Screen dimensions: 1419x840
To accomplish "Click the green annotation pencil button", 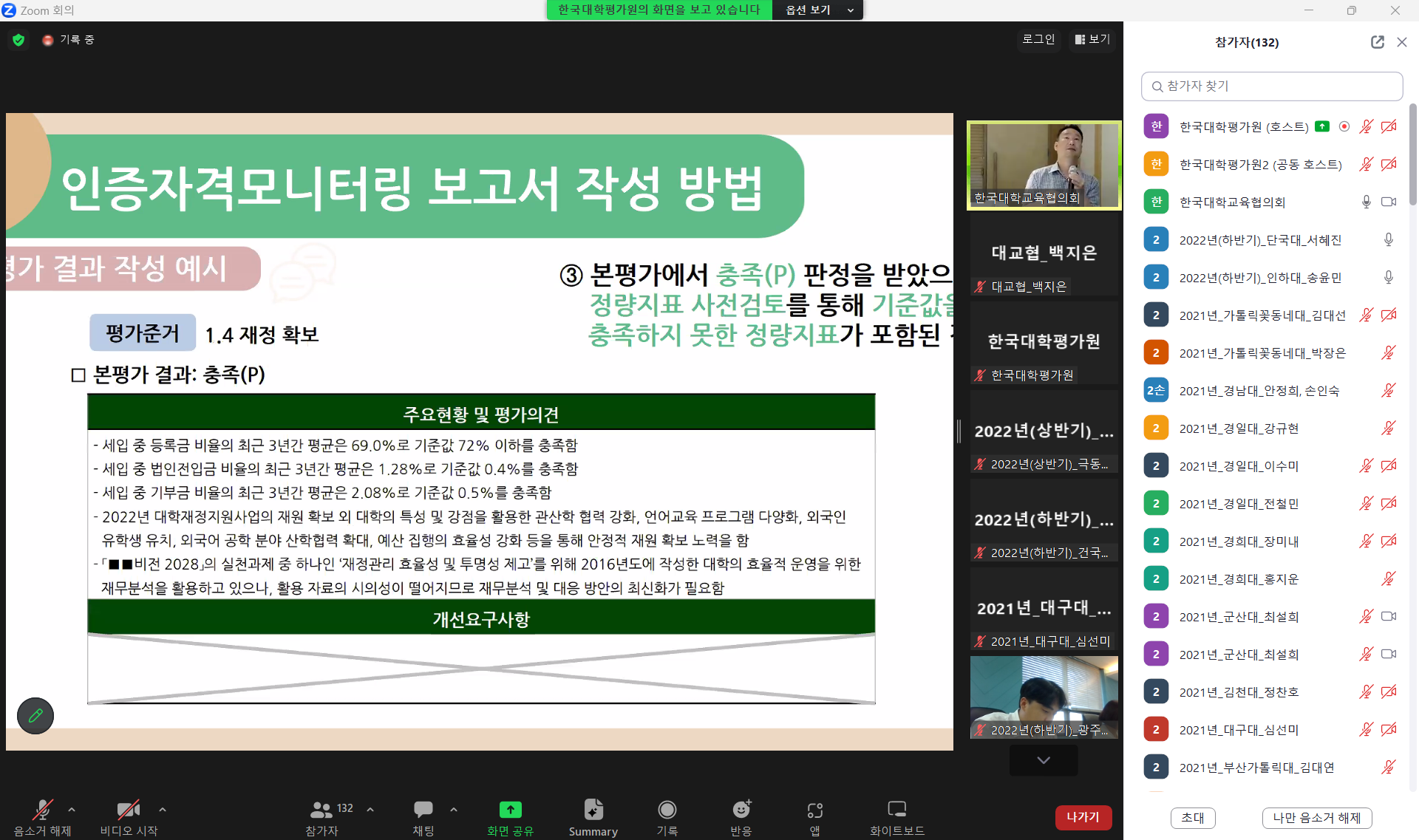I will point(35,715).
